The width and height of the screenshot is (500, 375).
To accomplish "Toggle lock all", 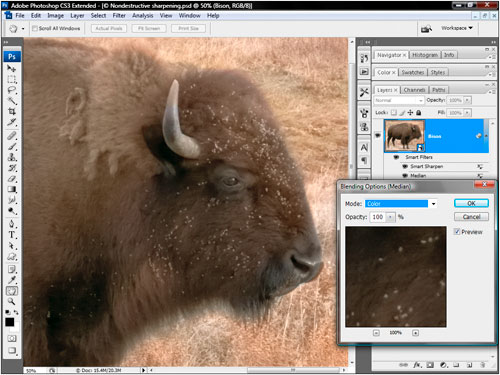I will click(418, 113).
